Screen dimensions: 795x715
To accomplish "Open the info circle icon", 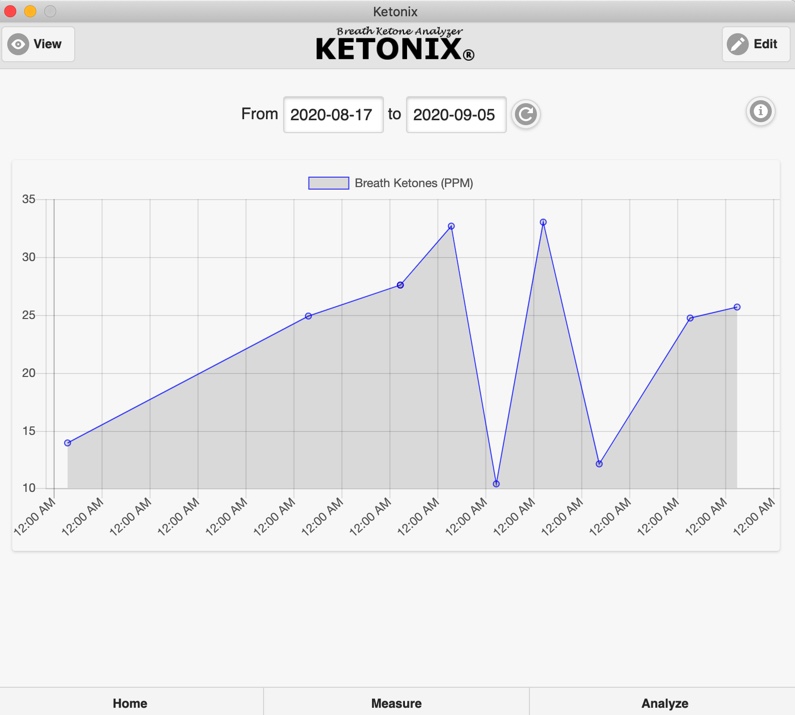I will coord(760,111).
